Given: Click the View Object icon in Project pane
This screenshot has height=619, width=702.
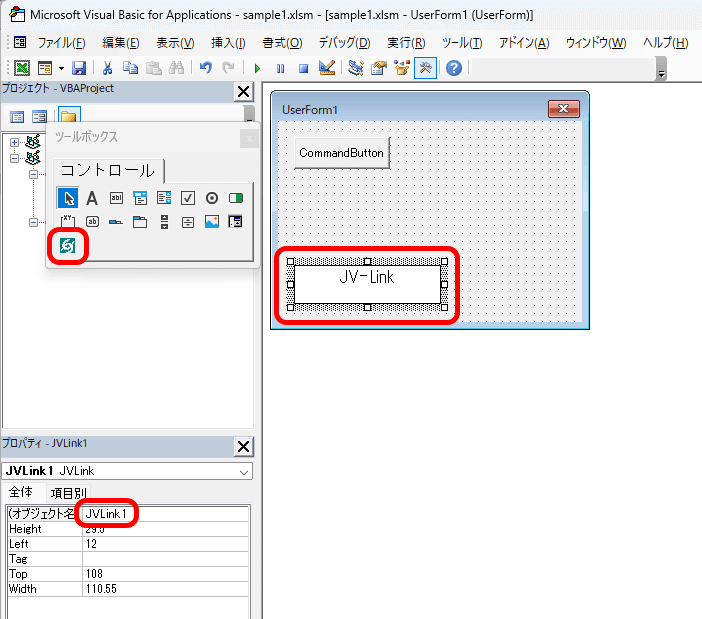Looking at the screenshot, I should [x=39, y=117].
